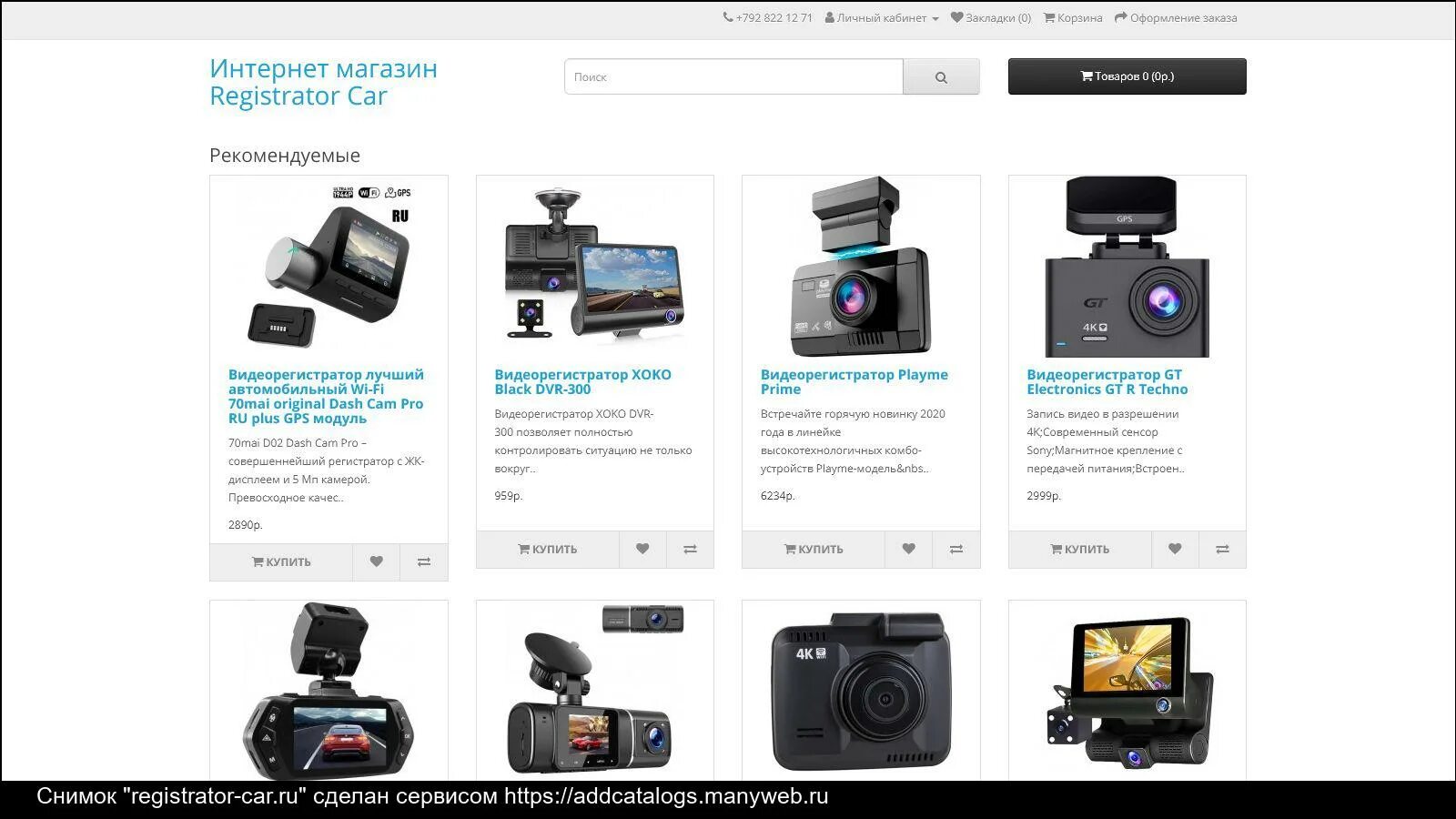Open 70mai original Dash Cam Pro title
Image resolution: width=1456 pixels, height=819 pixels.
point(326,397)
